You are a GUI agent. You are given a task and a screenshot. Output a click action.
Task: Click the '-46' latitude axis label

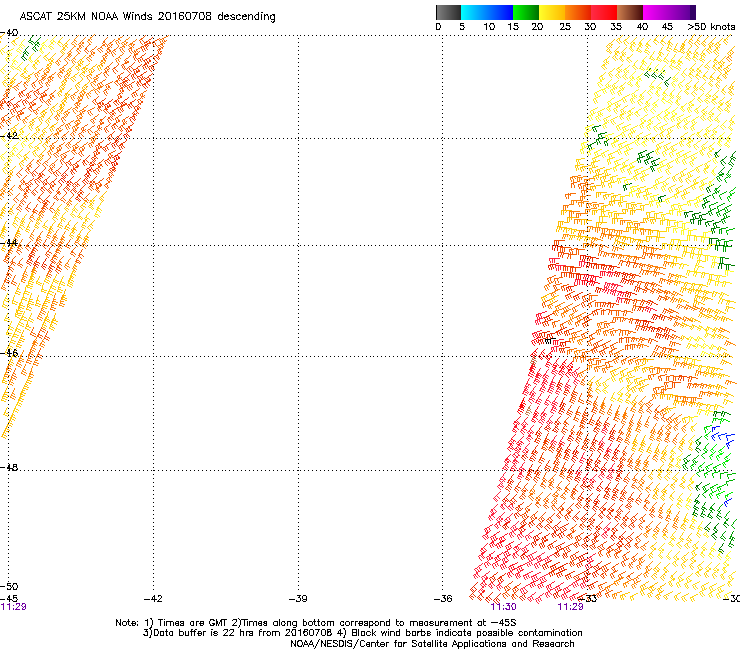[9, 353]
